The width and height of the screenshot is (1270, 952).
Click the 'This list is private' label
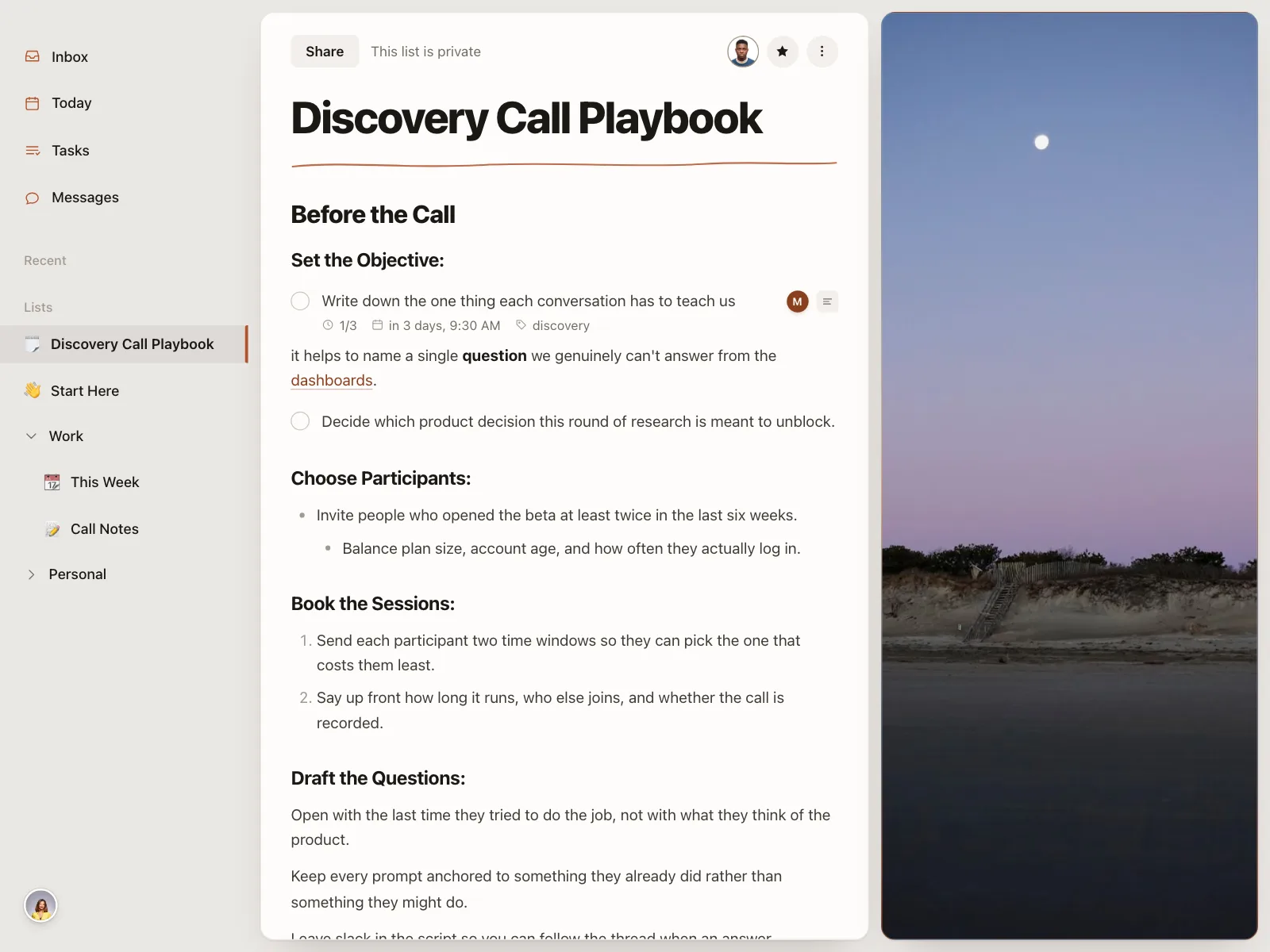425,52
